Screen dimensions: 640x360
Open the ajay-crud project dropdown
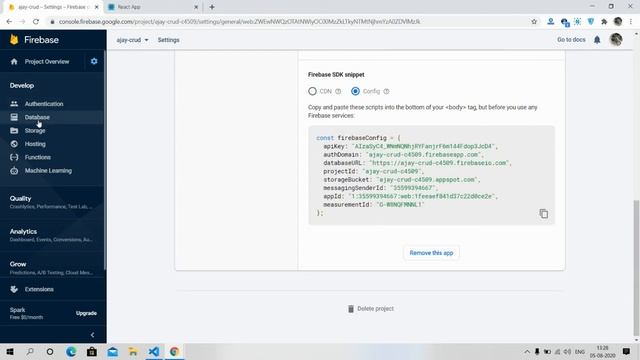coord(132,40)
